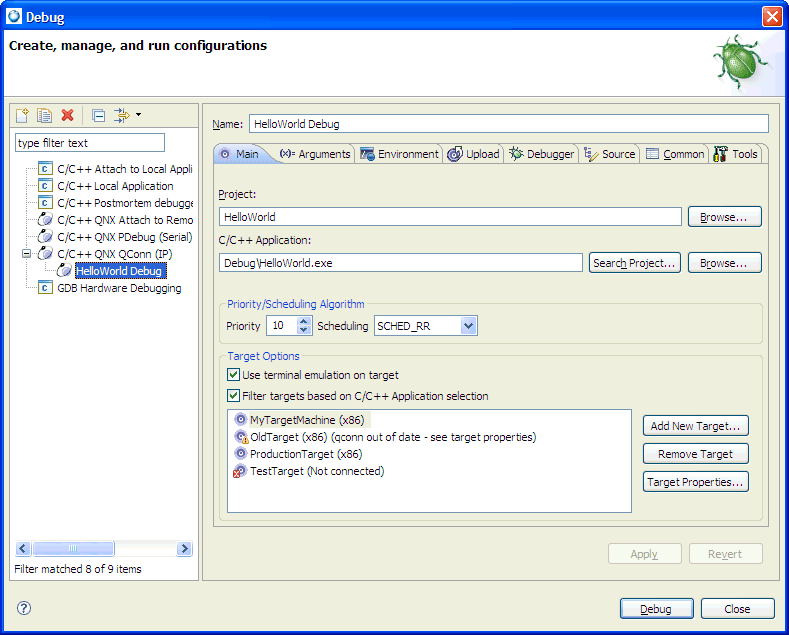Click the help question mark icon
Viewport: 789px width, 635px height.
tap(24, 608)
